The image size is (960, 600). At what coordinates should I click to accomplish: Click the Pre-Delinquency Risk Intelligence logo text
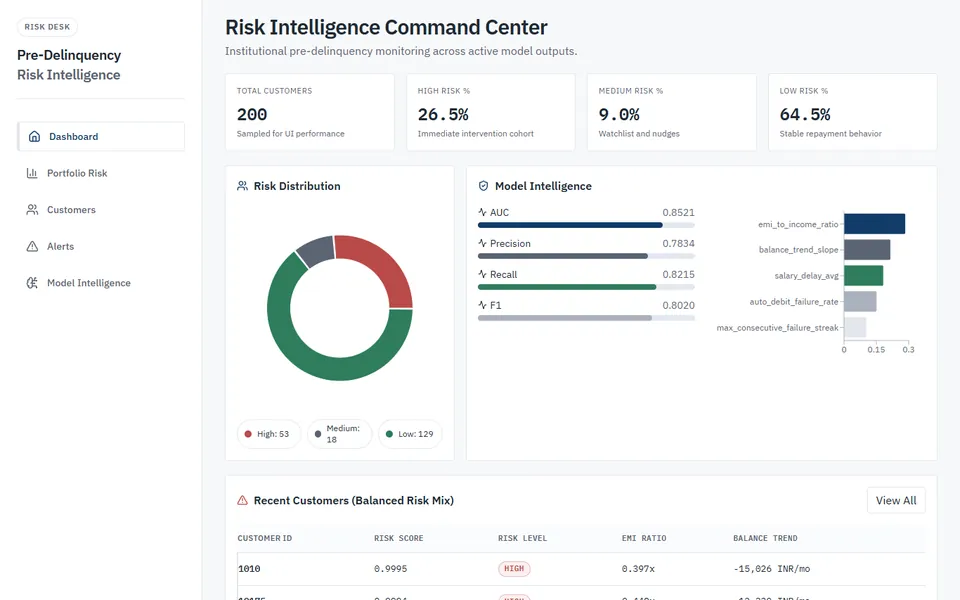pos(69,65)
